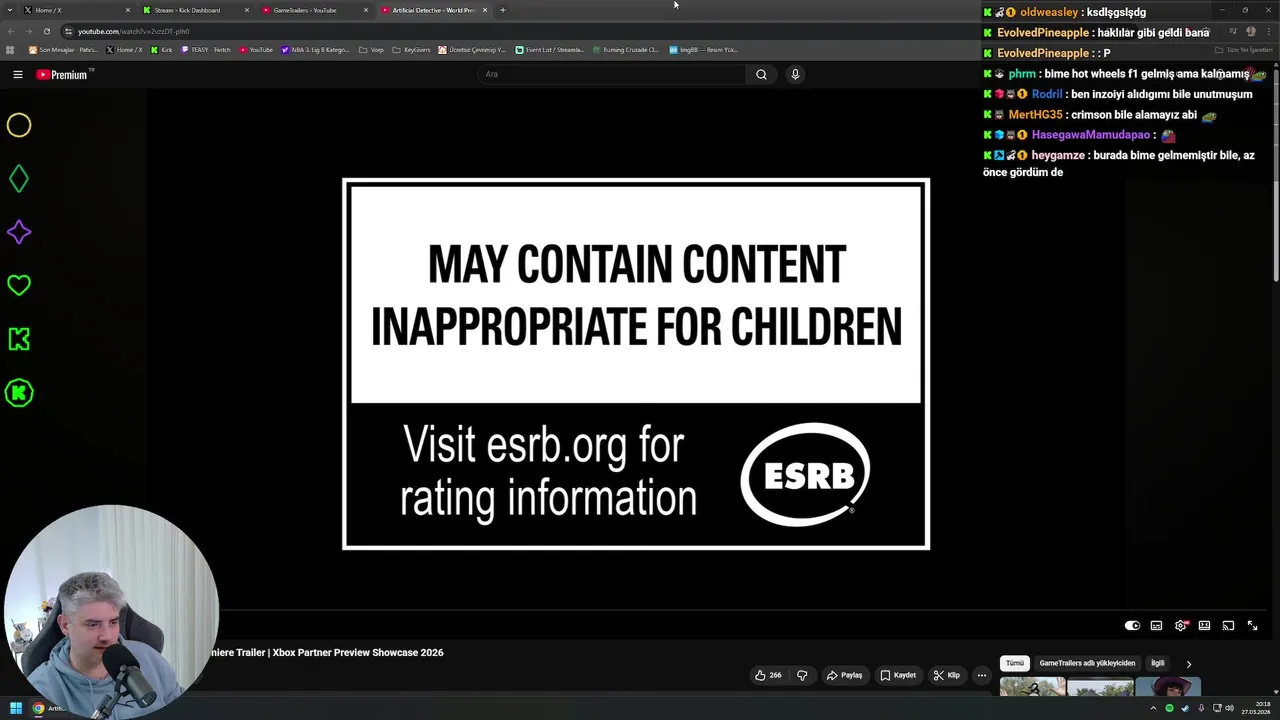
Task: Dislike the video with the thumbs-down
Action: (802, 675)
